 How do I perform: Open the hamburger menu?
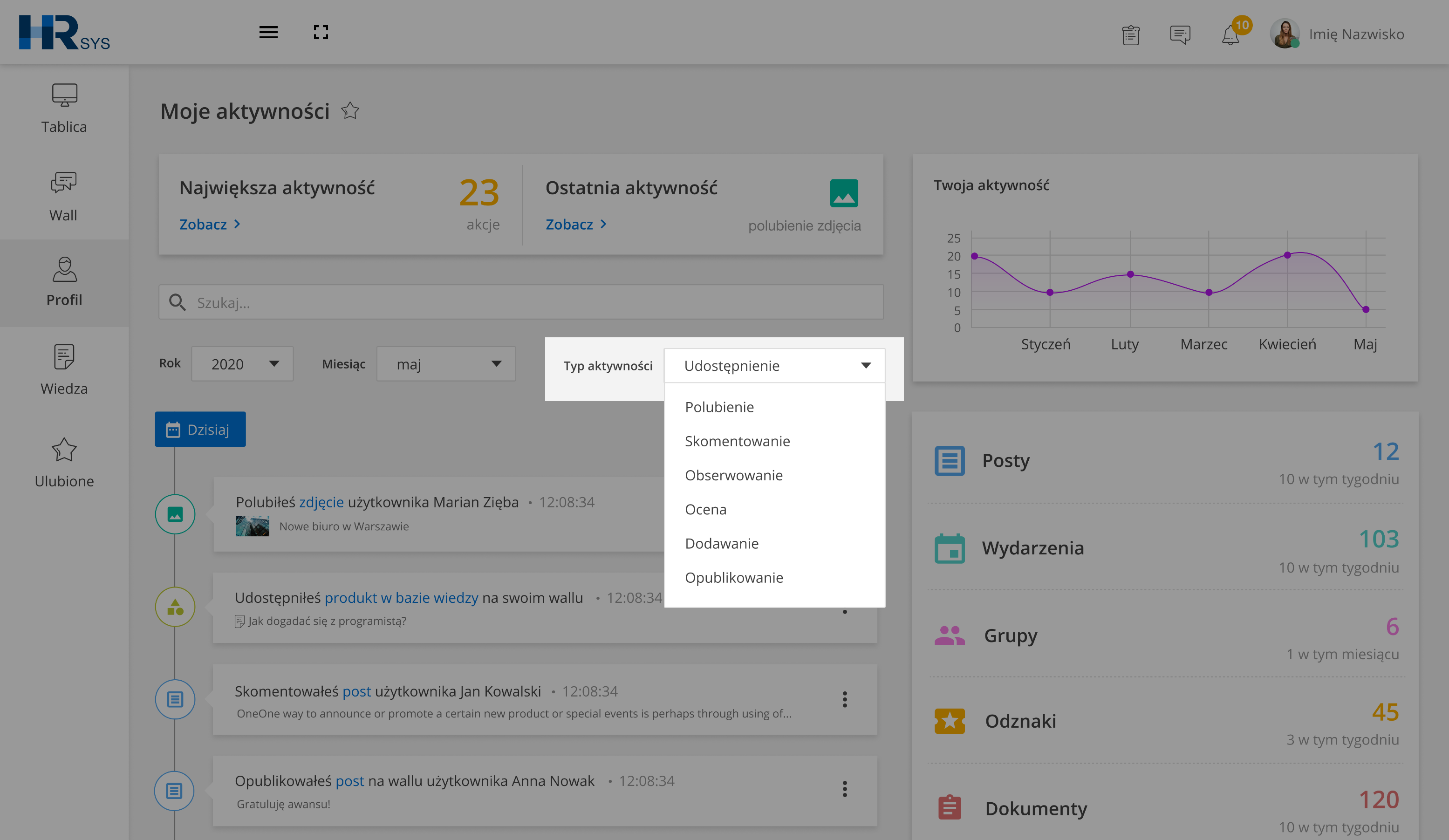point(268,33)
